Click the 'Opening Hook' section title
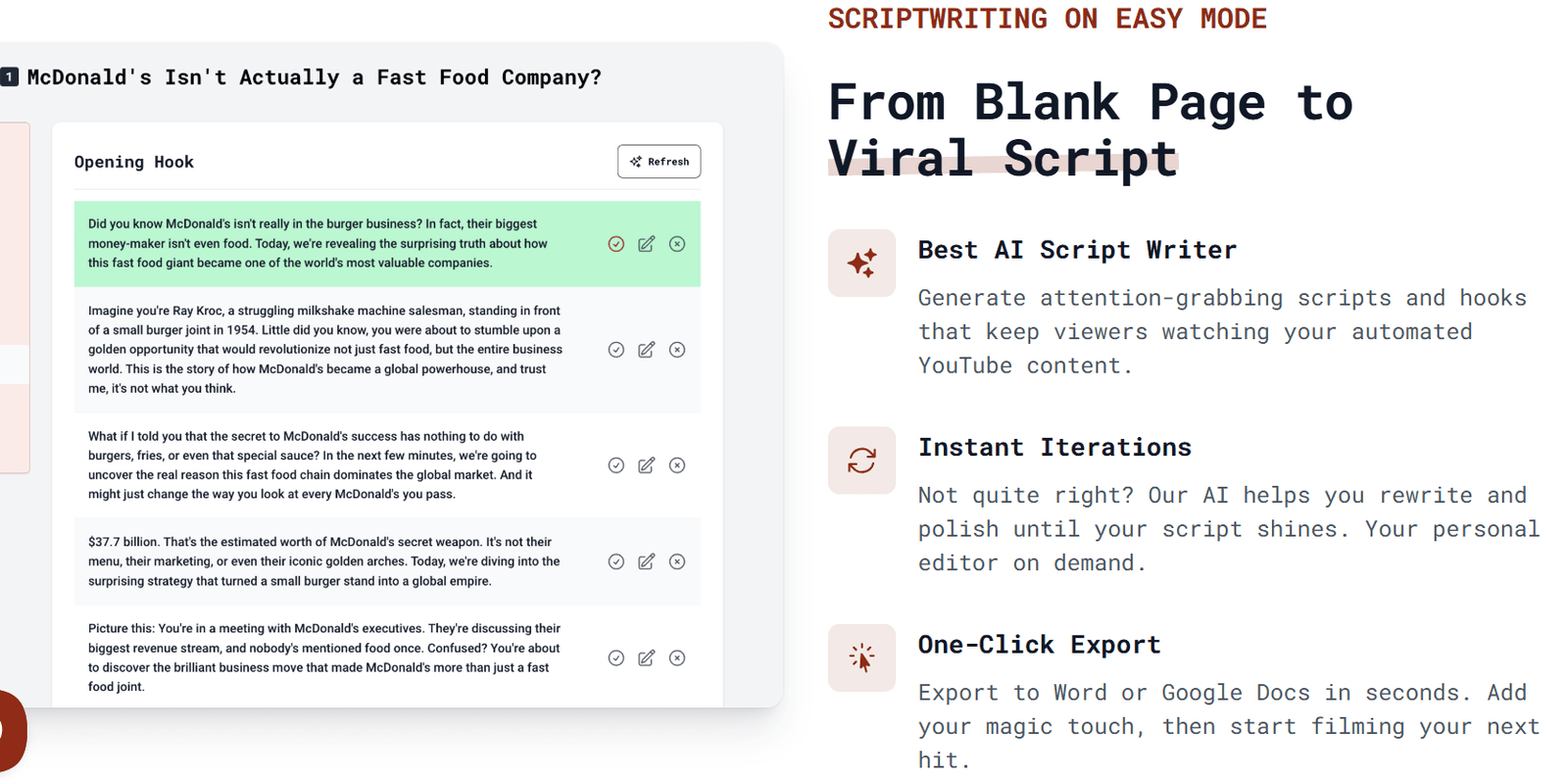 click(x=134, y=162)
